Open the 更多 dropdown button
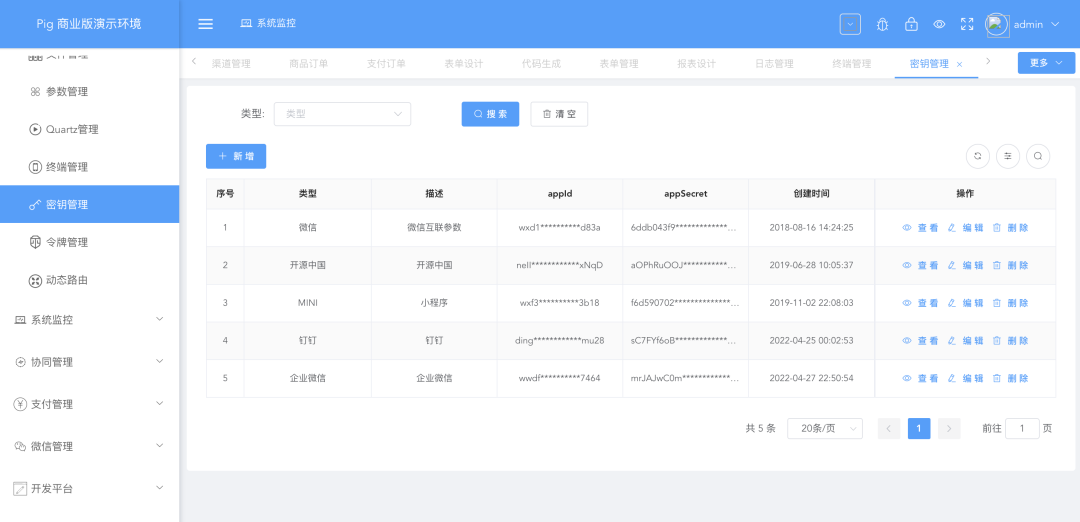Screen dimensions: 1080x522 click(x=1046, y=63)
